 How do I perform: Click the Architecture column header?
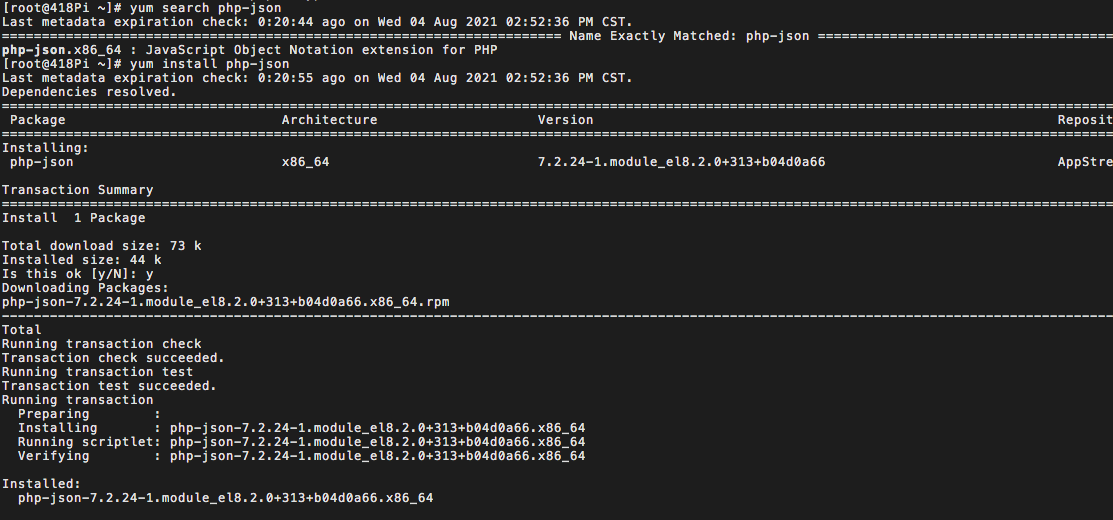(x=329, y=120)
